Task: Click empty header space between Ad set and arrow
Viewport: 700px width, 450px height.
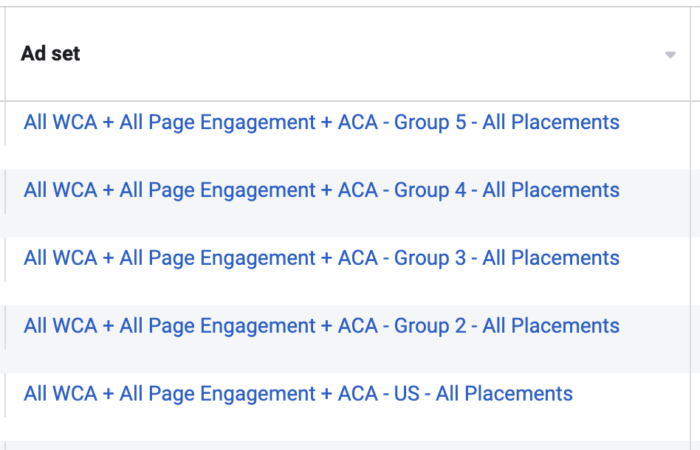Action: pos(371,54)
